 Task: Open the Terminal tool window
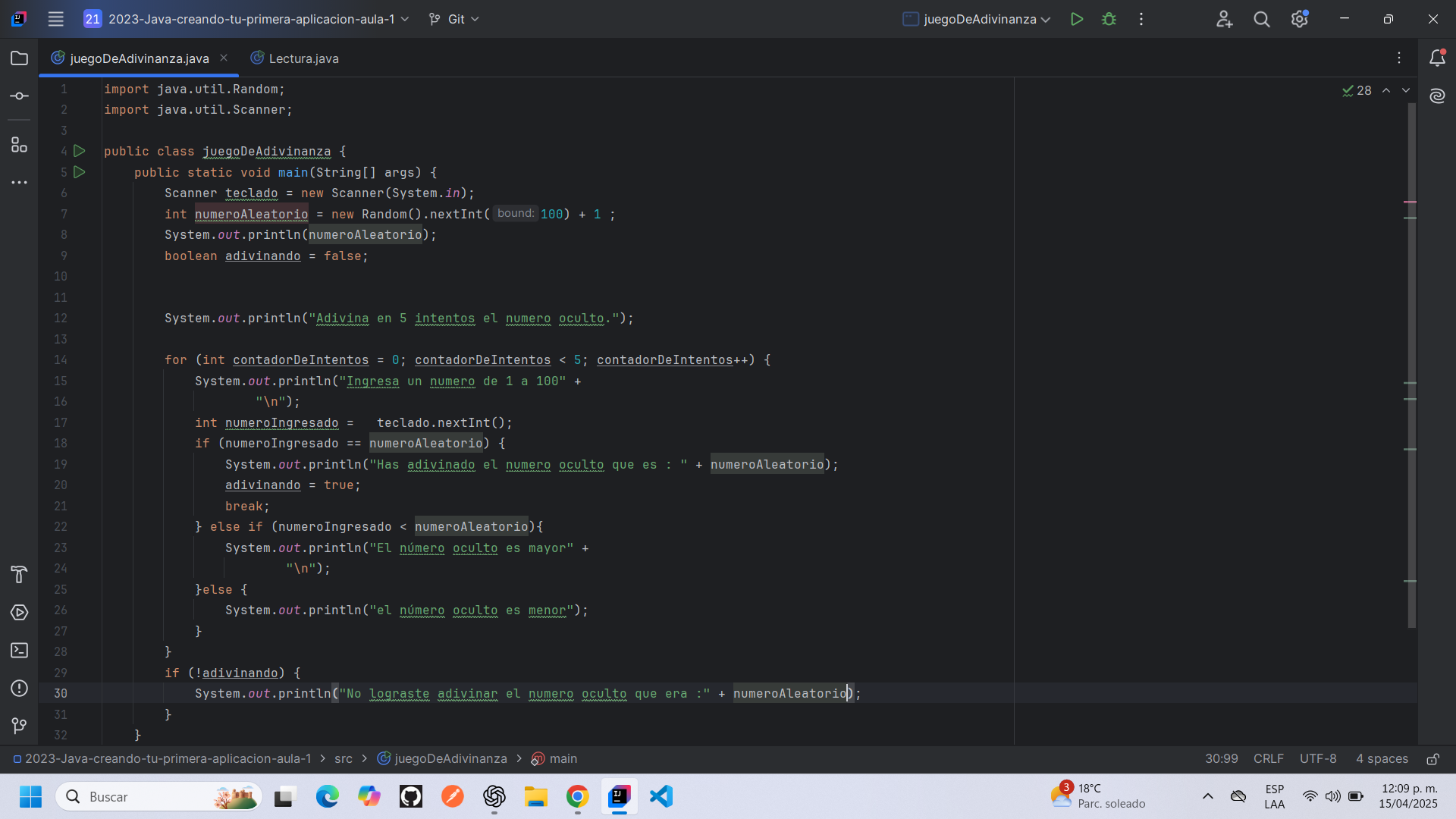pyautogui.click(x=20, y=651)
